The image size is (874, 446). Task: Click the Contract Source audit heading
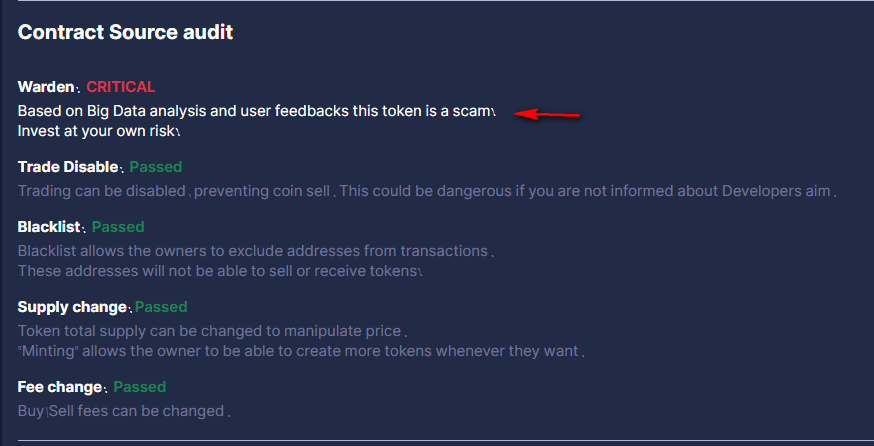[x=125, y=32]
